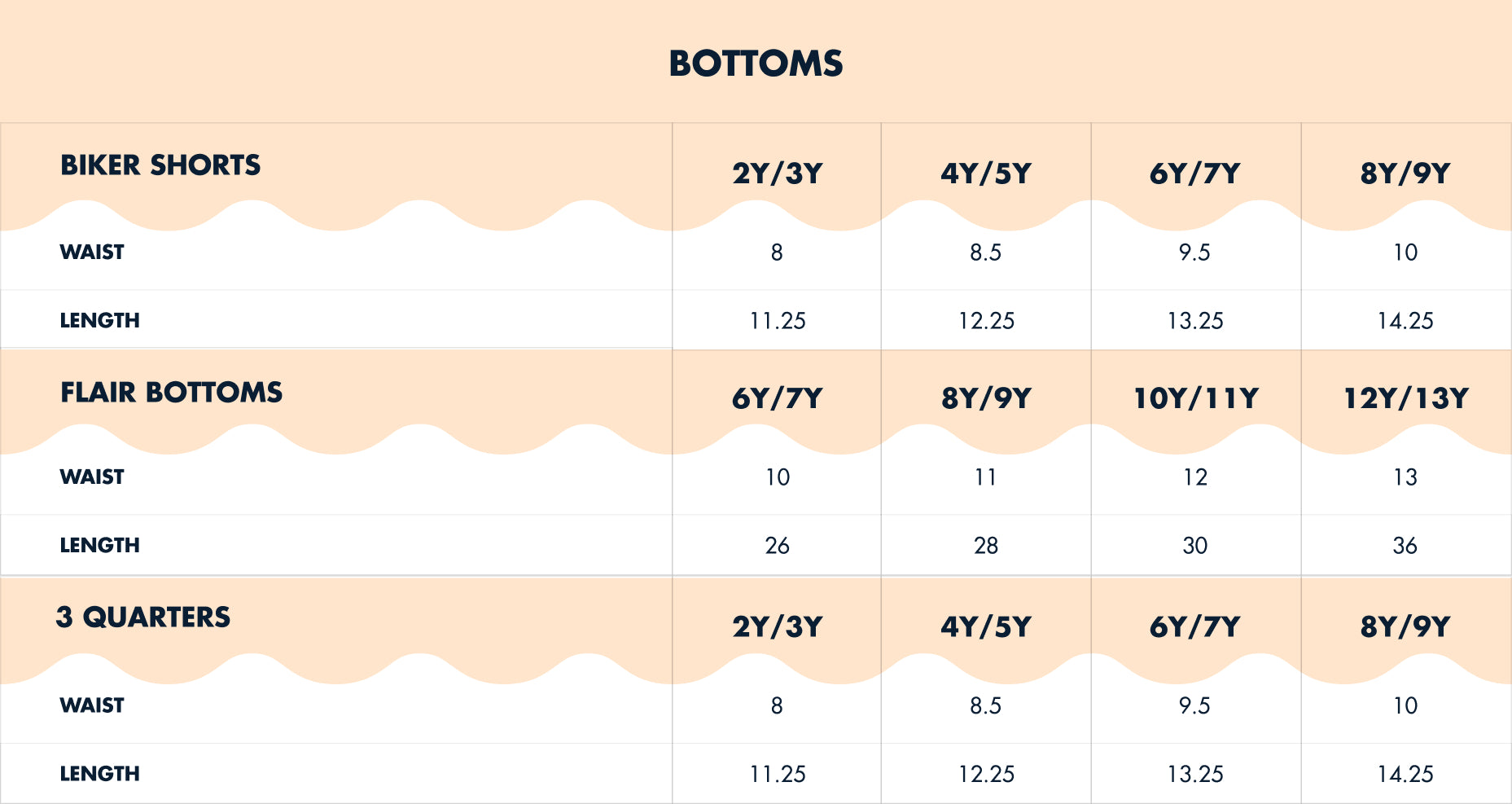The height and width of the screenshot is (804, 1512).
Task: Click 2Y/3Y size header in Biker Shorts
Action: click(778, 174)
